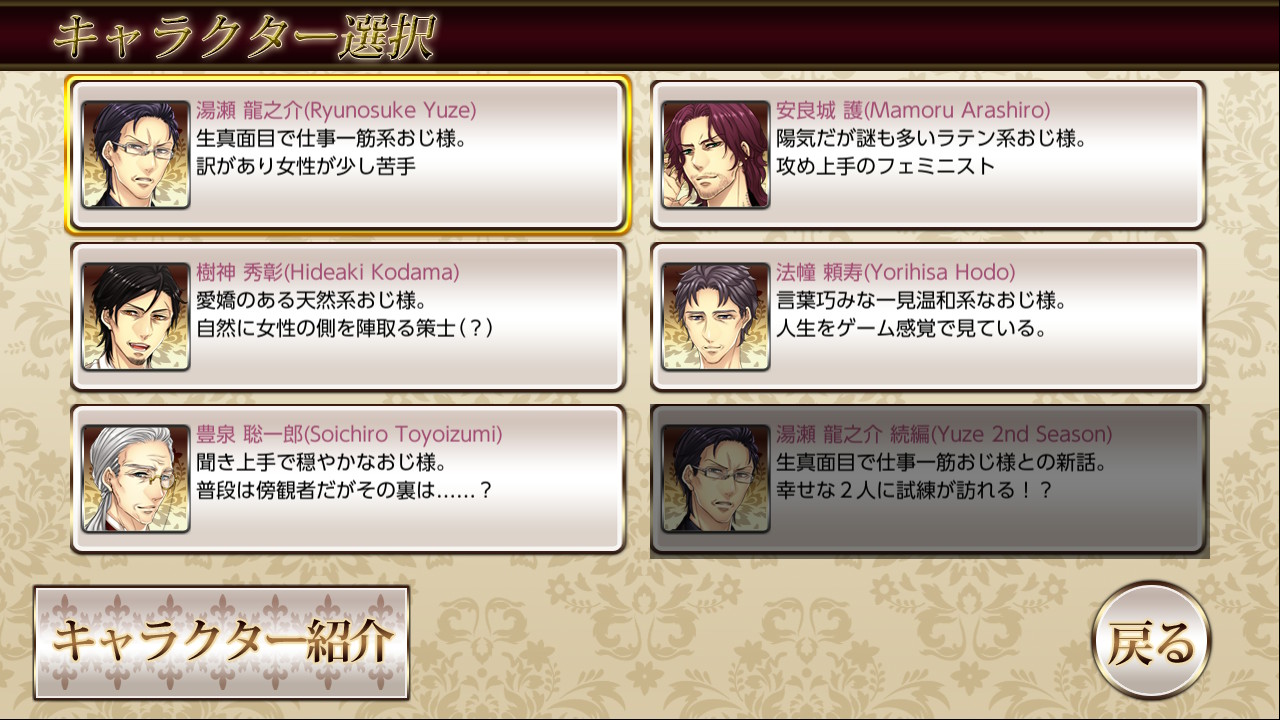The height and width of the screenshot is (720, 1280).
Task: Choose the Hideaki Kodama character card
Action: click(x=348, y=317)
